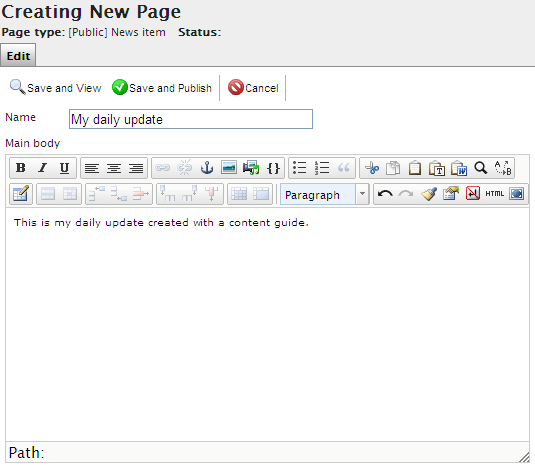Screen dimensions: 535x468
Task: Toggle bold formatting in the editor
Action: coord(21,168)
